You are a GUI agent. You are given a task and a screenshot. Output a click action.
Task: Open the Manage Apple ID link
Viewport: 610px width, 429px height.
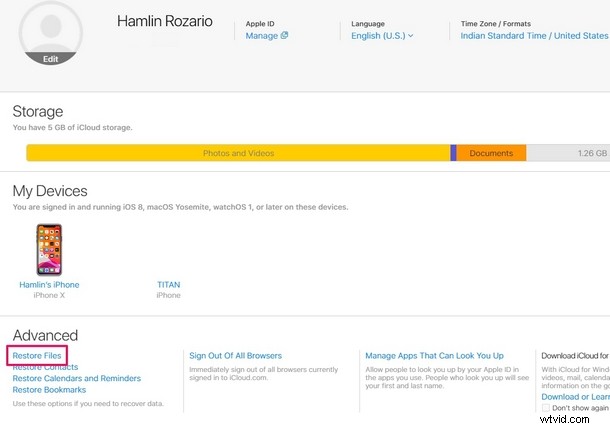261,35
